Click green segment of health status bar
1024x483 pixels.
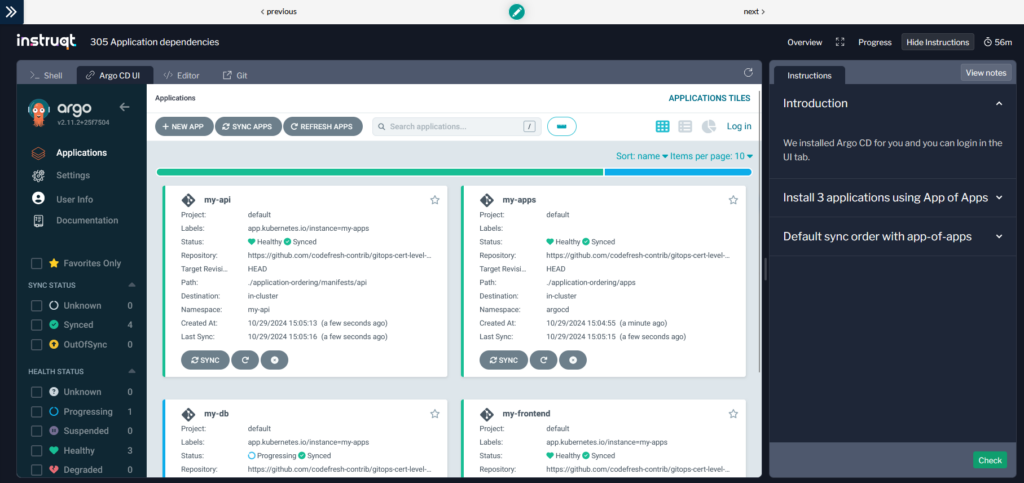tap(379, 172)
